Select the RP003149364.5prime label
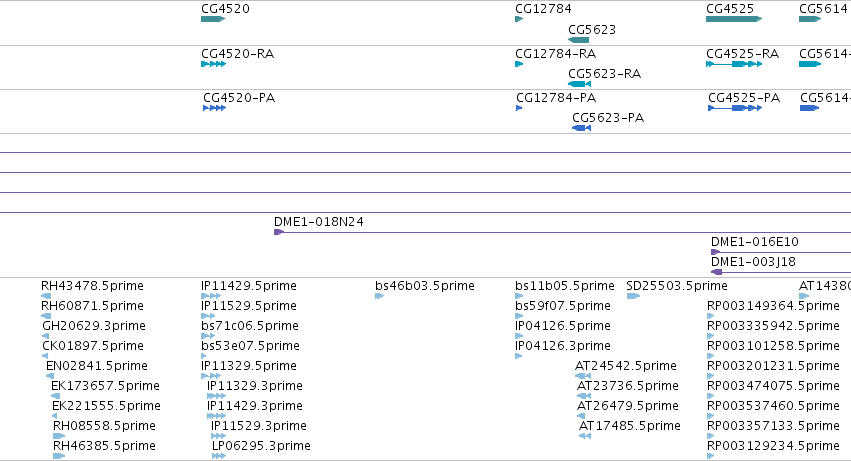The width and height of the screenshot is (851, 461). pyautogui.click(x=773, y=306)
